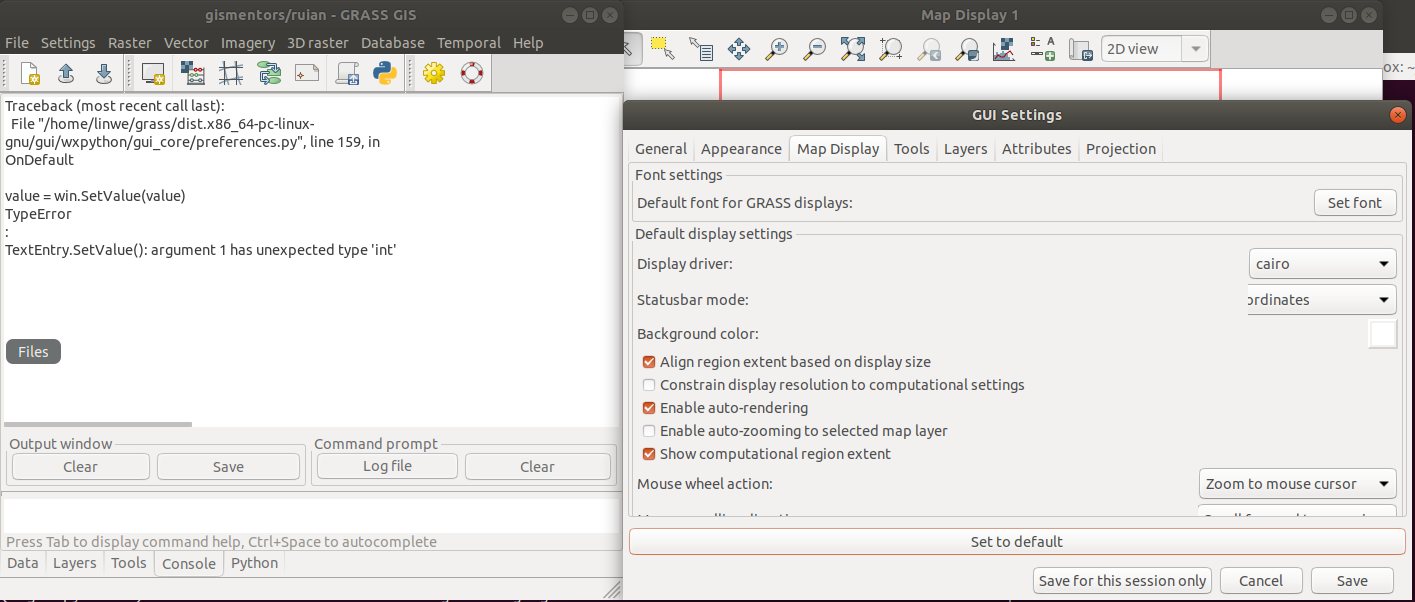Select the Pan tool in Map Display
This screenshot has width=1415, height=602.
pos(739,48)
